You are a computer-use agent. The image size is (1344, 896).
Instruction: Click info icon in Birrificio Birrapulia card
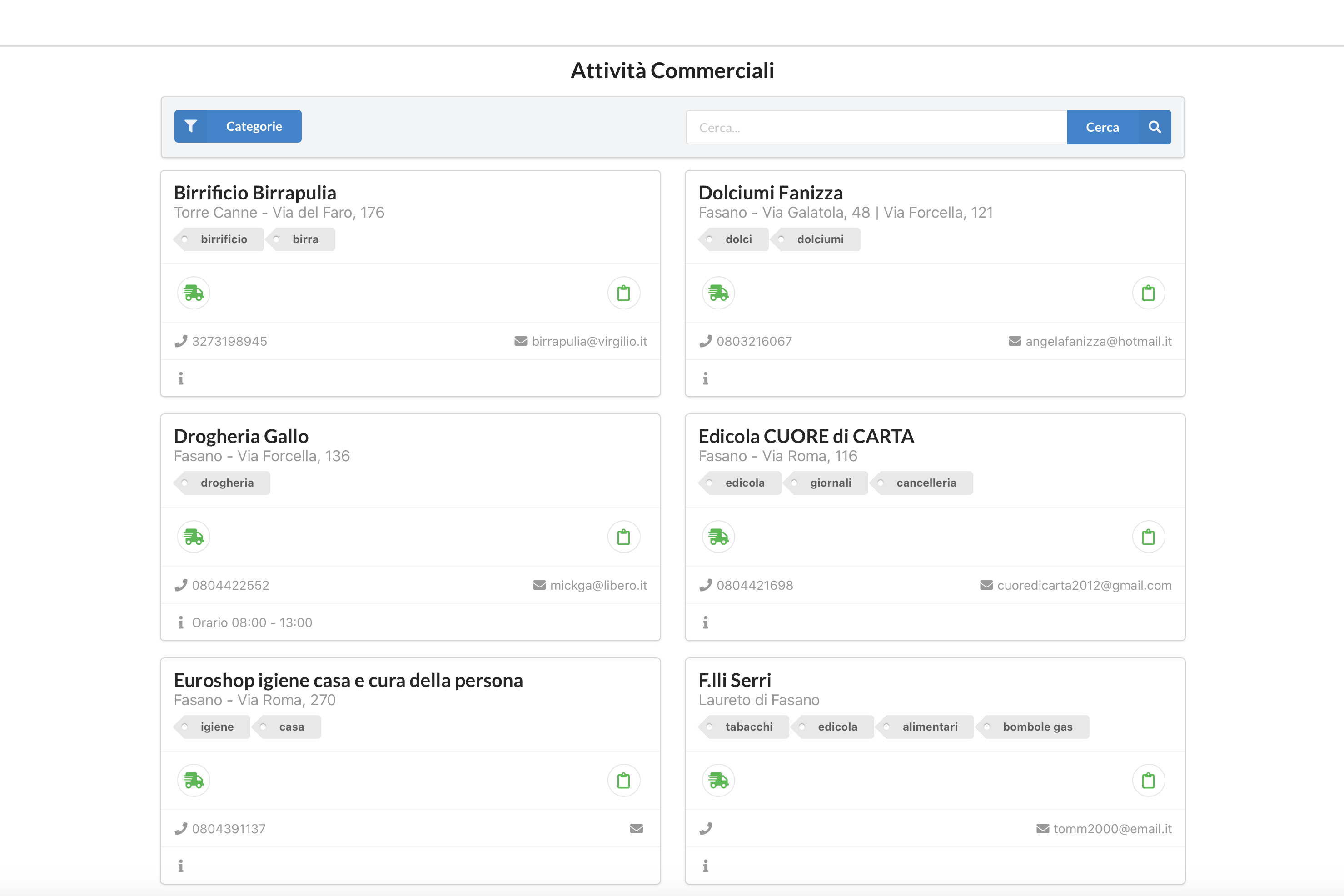click(x=180, y=378)
